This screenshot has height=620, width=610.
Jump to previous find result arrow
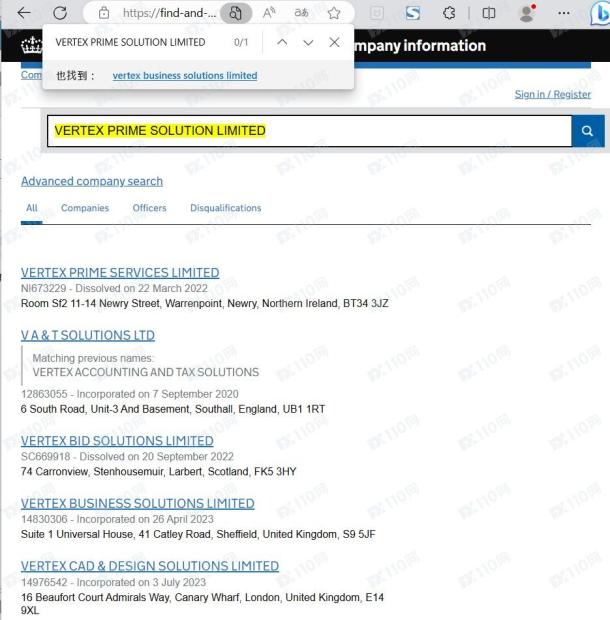(x=282, y=42)
